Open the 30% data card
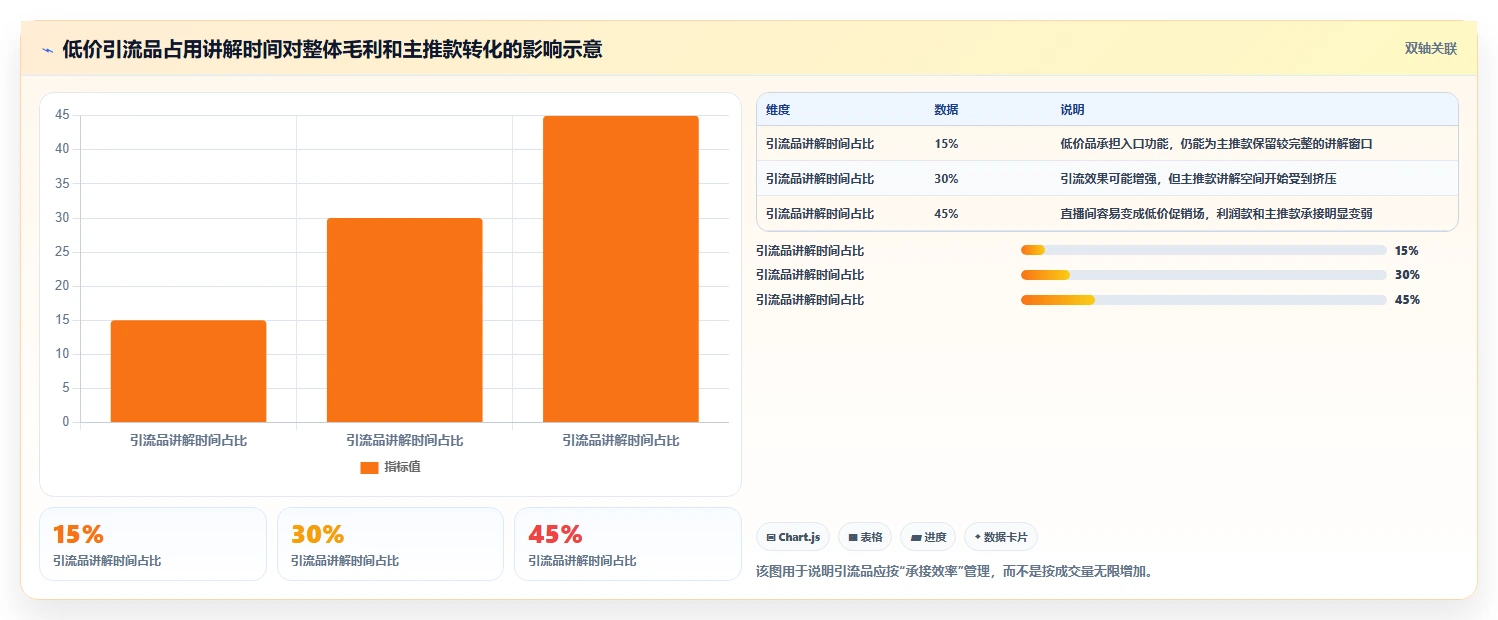The width and height of the screenshot is (1498, 620). pyautogui.click(x=390, y=544)
